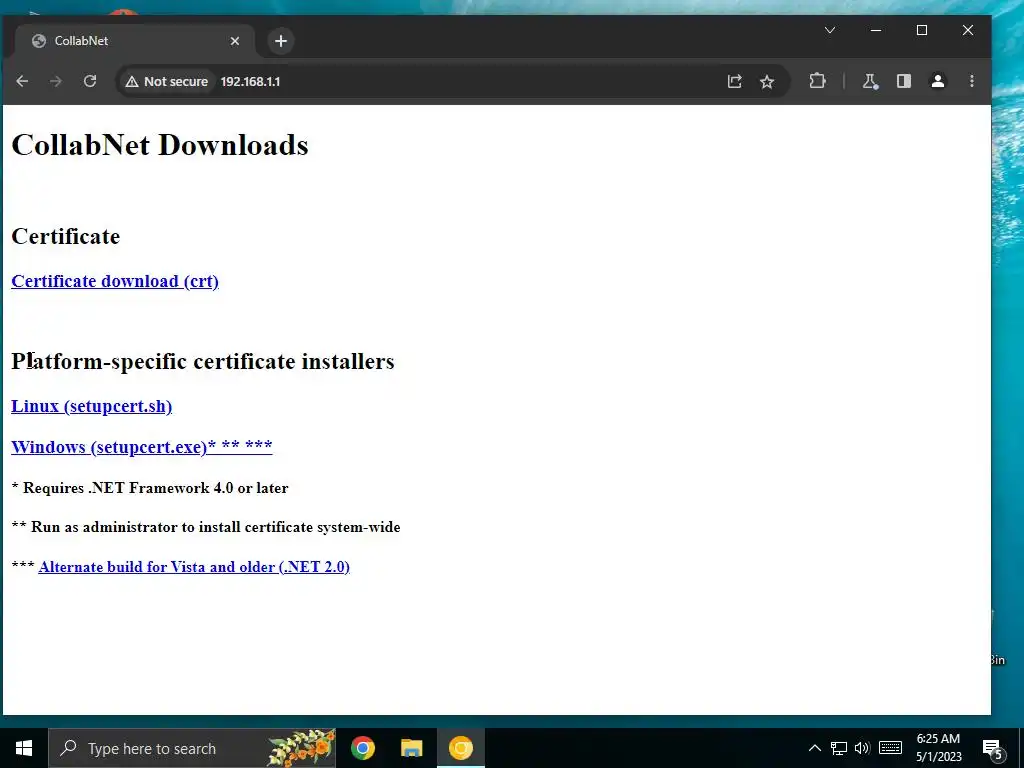This screenshot has height=768, width=1024.
Task: Open the clock showing 6:25 AM
Action: [938, 748]
